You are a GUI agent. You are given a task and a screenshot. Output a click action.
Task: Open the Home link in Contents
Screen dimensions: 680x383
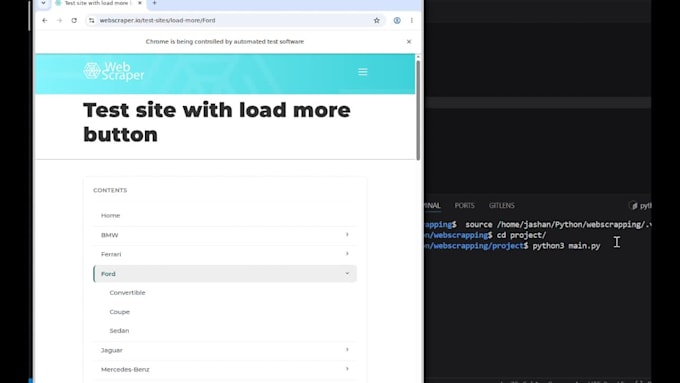(x=111, y=216)
